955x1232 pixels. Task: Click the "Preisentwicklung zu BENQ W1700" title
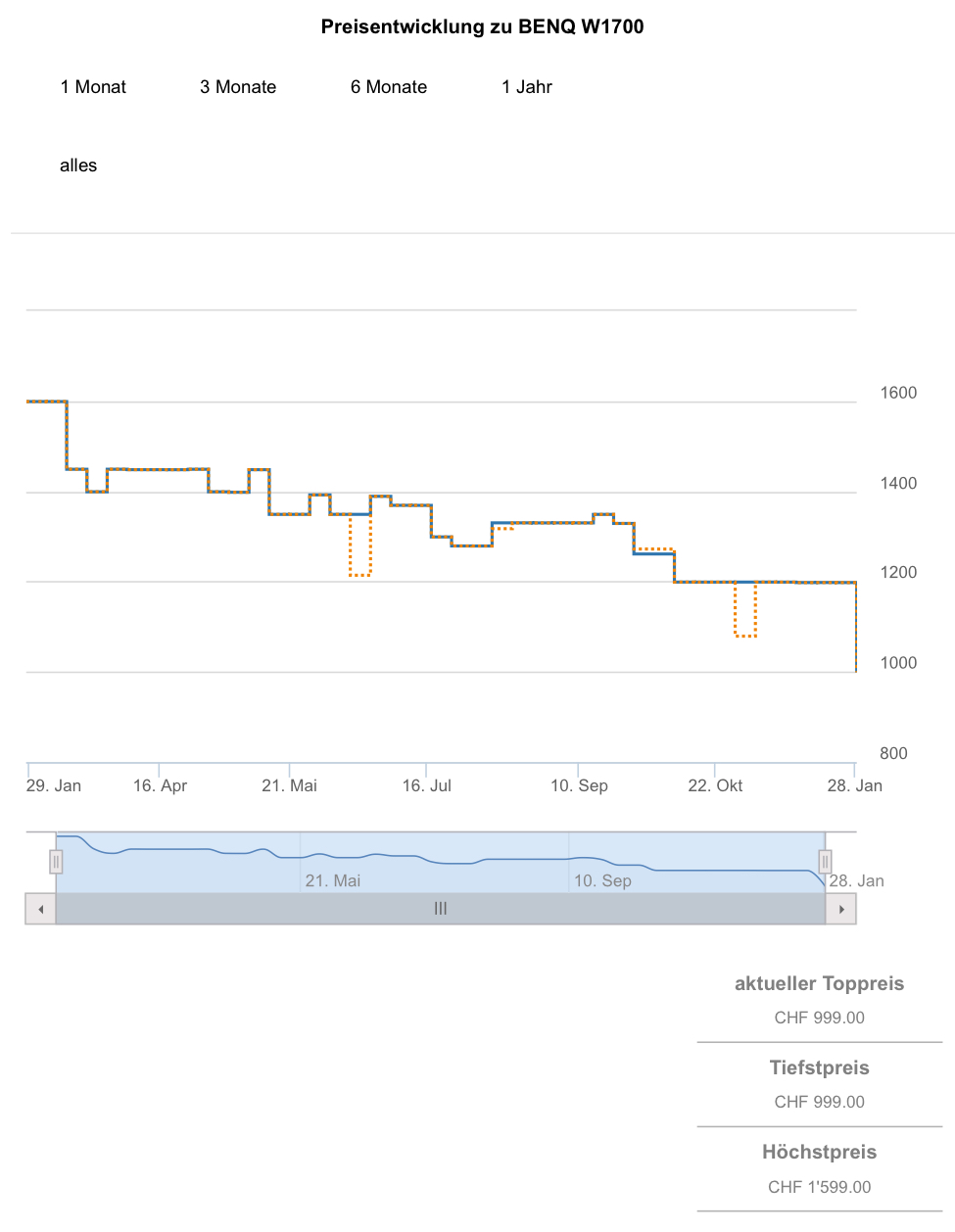pyautogui.click(x=482, y=27)
